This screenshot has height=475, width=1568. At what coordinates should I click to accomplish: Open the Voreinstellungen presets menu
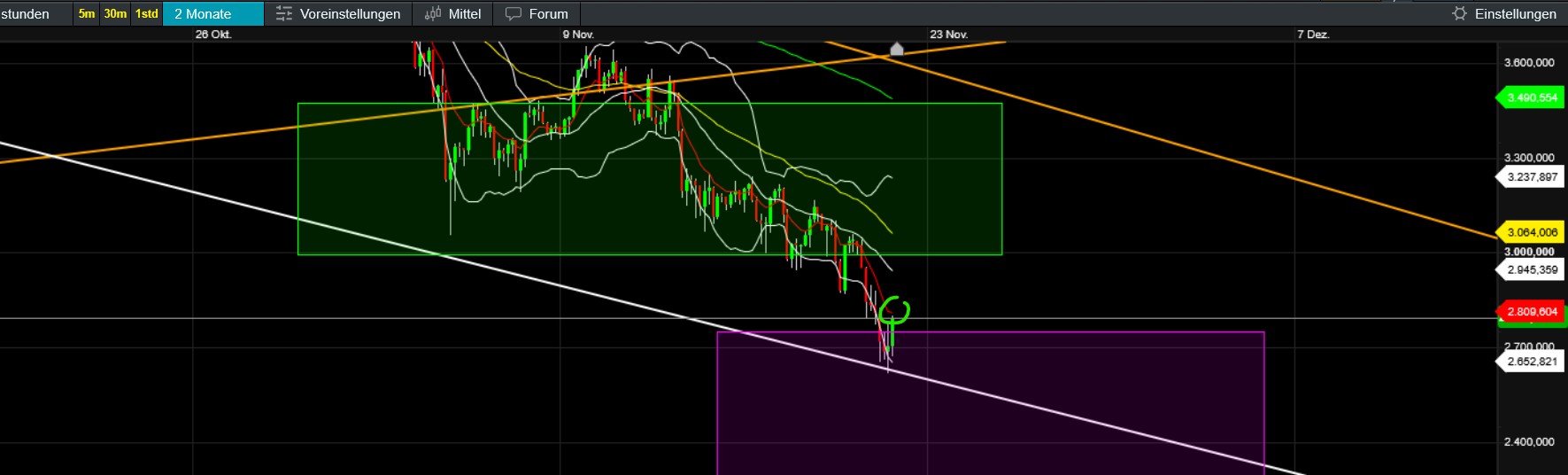click(x=350, y=13)
